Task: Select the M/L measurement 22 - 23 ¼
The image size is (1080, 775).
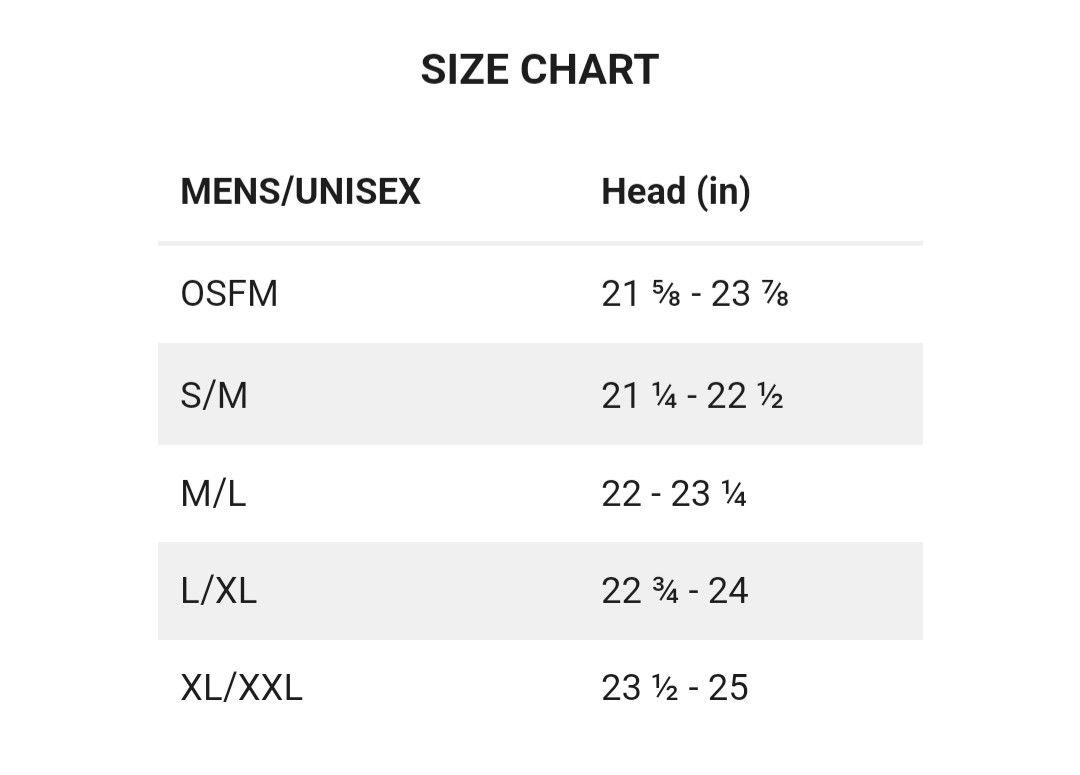Action: click(674, 494)
